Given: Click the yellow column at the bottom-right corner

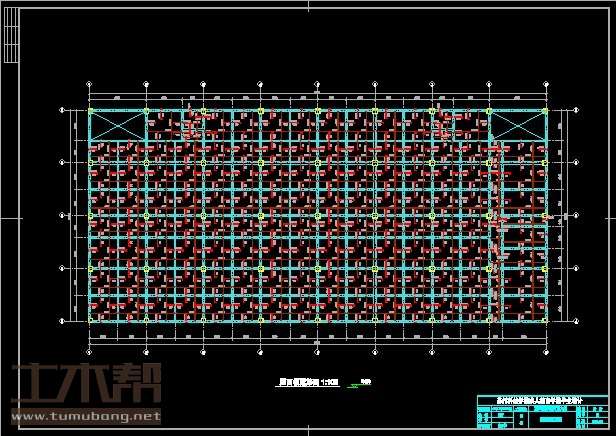Looking at the screenshot, I should pyautogui.click(x=545, y=320).
